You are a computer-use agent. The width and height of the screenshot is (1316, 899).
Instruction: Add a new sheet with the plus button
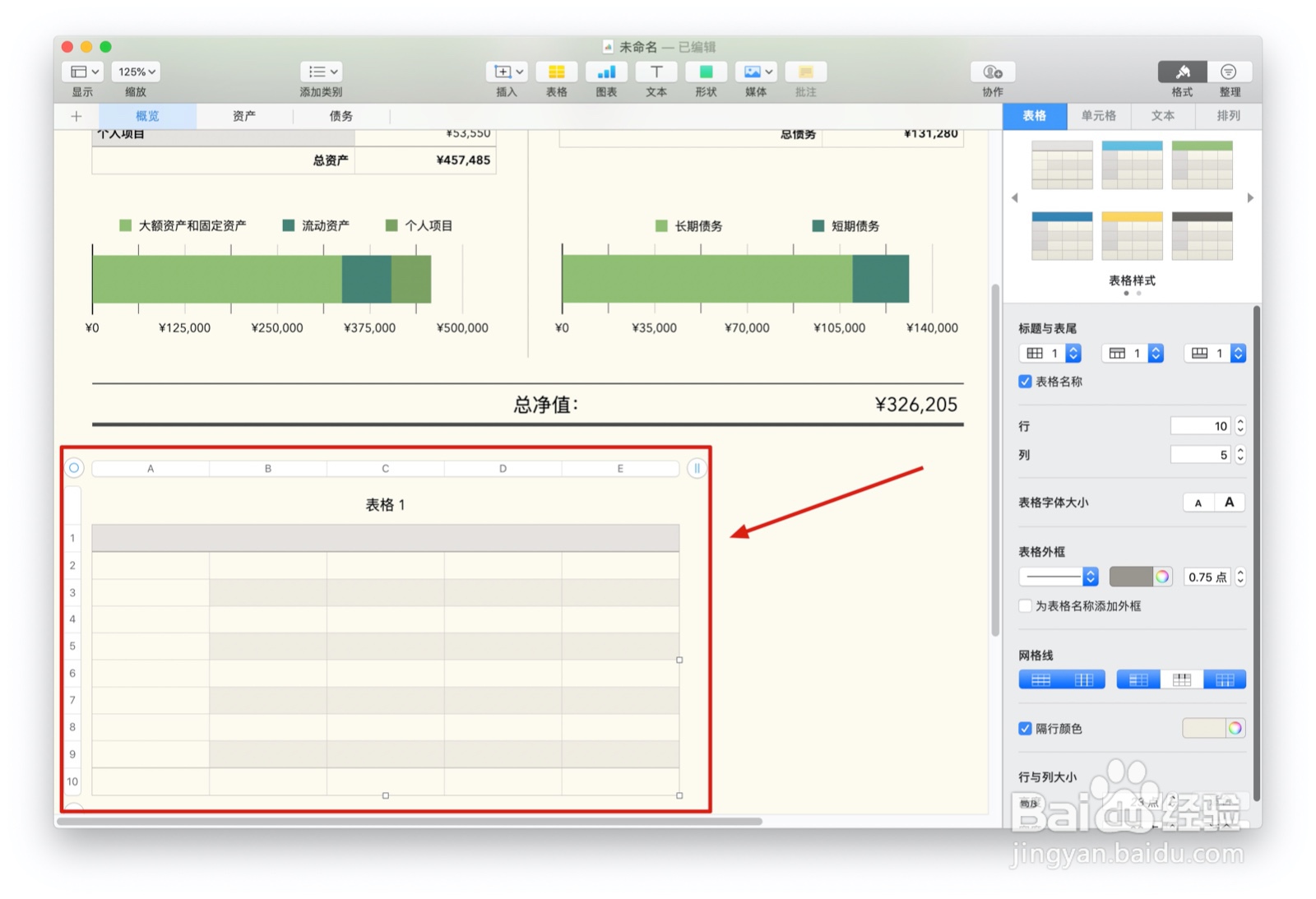[x=76, y=116]
